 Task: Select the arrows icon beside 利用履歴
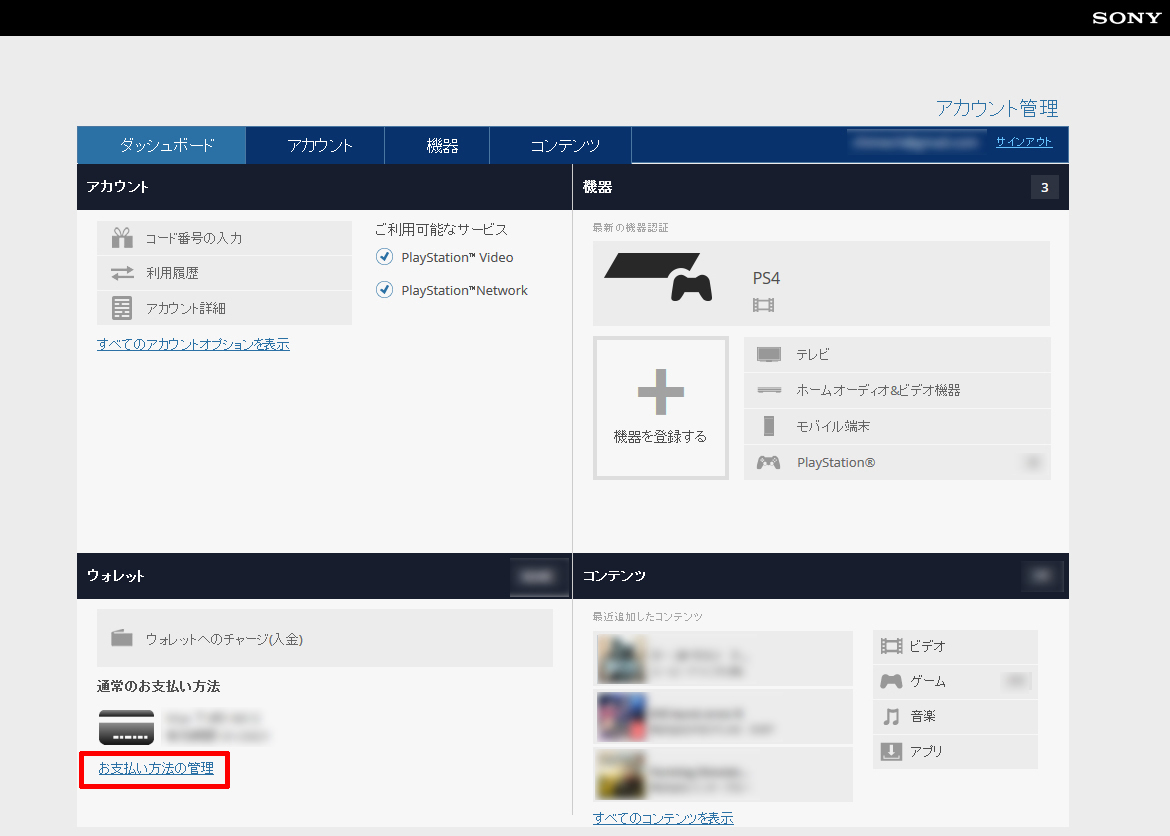[x=122, y=273]
